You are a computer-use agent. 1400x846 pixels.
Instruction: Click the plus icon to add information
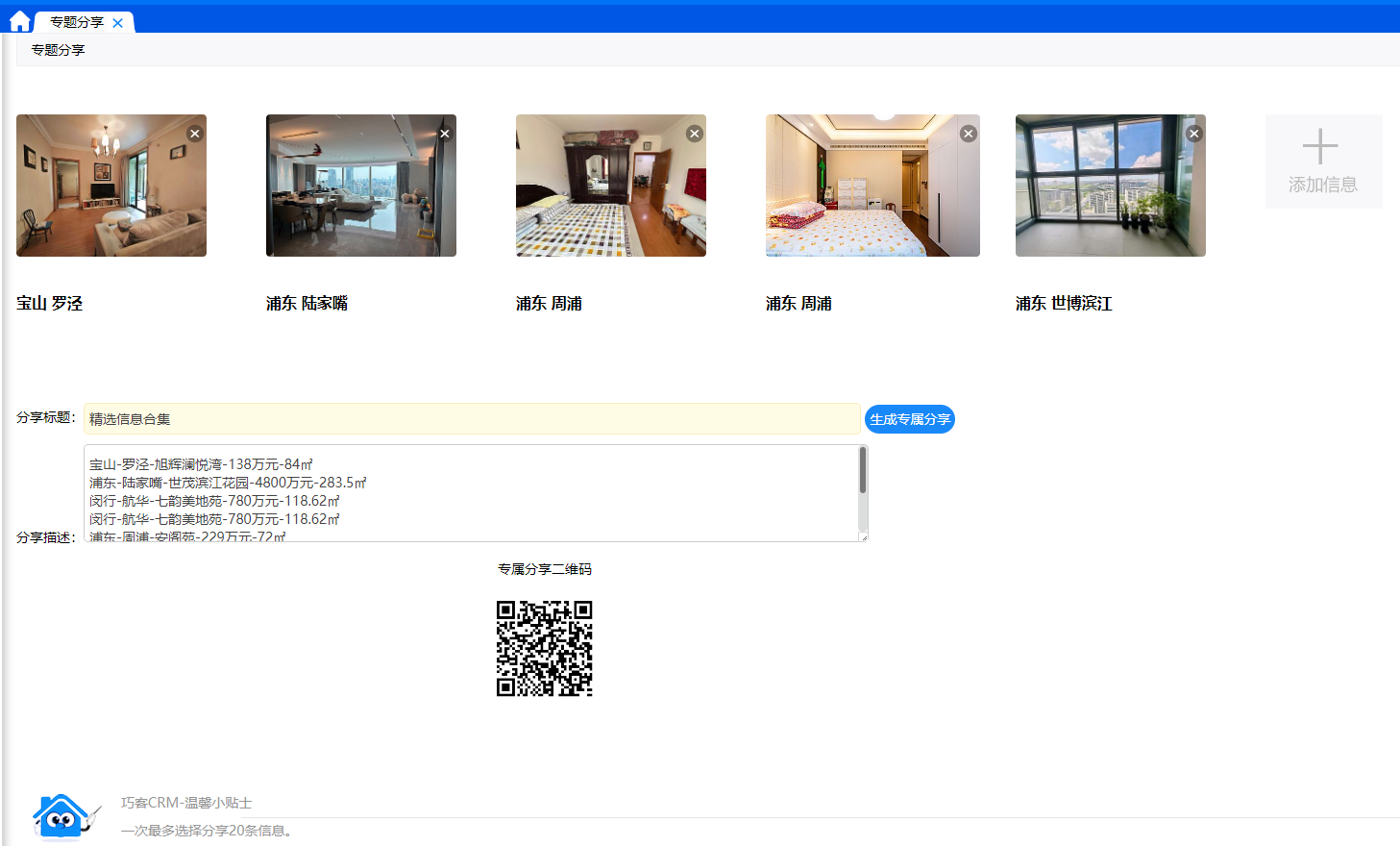pos(1320,147)
